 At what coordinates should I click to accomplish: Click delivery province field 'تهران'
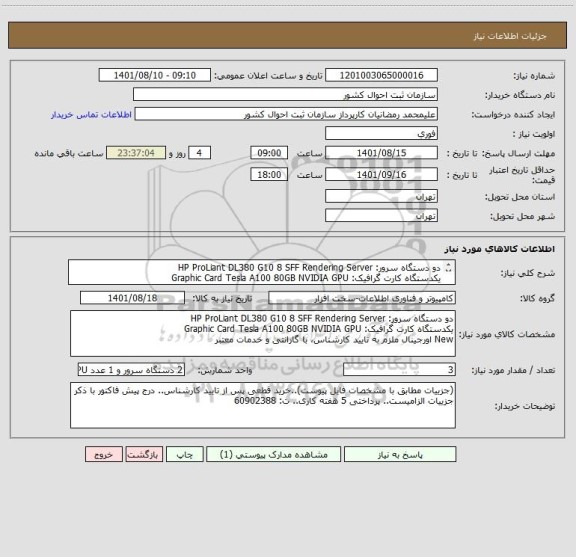pyautogui.click(x=381, y=196)
